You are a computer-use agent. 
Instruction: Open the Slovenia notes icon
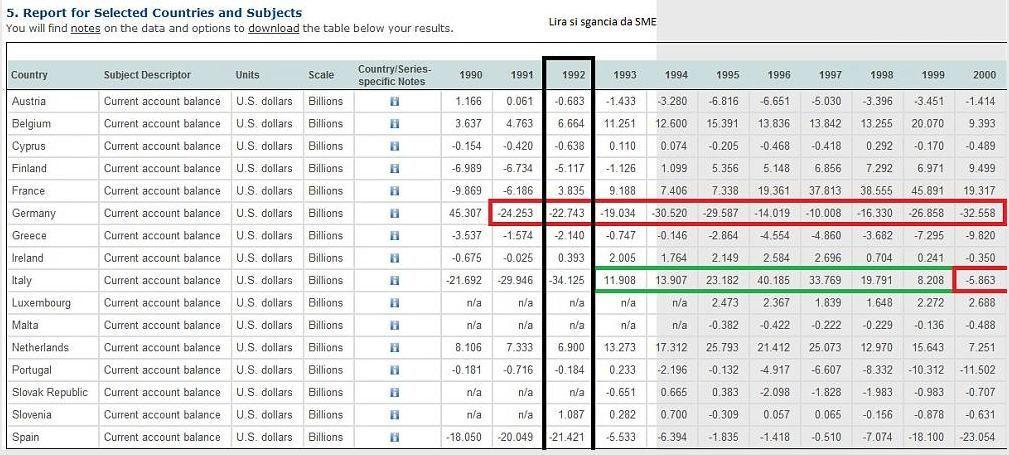395,415
